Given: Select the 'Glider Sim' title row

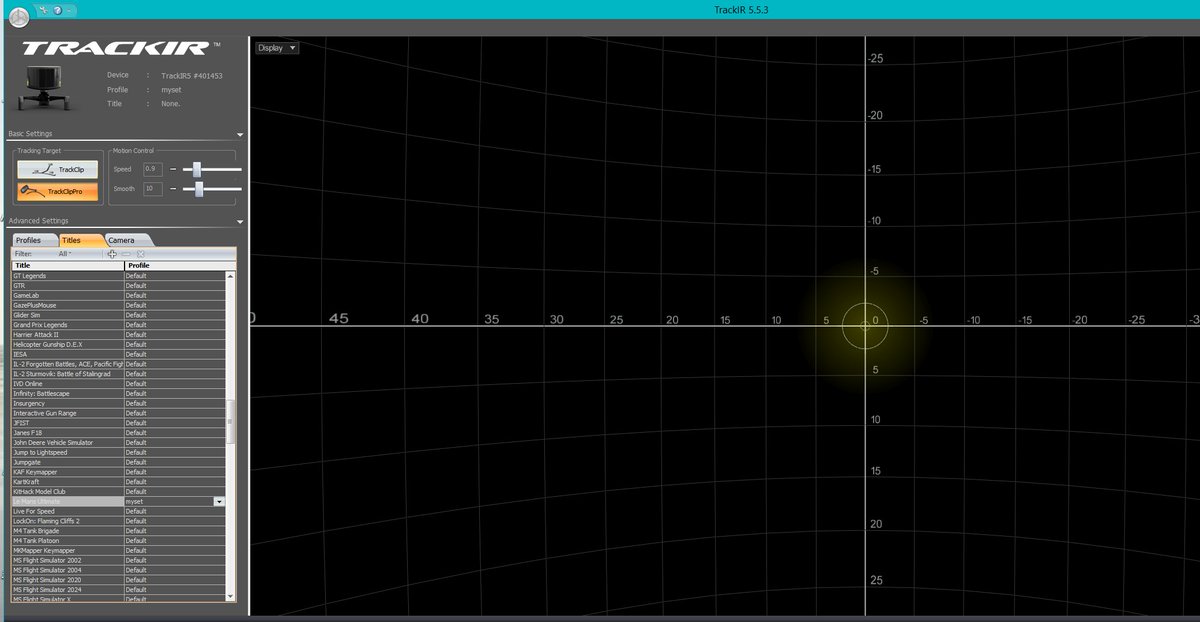Looking at the screenshot, I should [119, 315].
